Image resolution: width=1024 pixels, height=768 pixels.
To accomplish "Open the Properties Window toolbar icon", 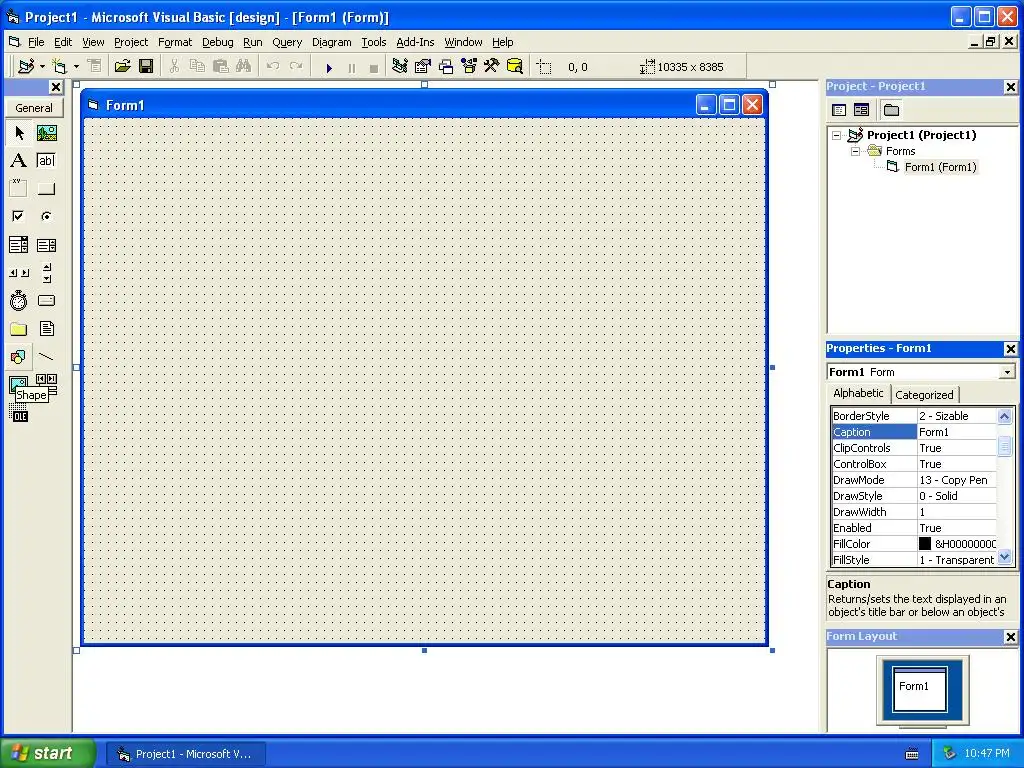I will 423,66.
